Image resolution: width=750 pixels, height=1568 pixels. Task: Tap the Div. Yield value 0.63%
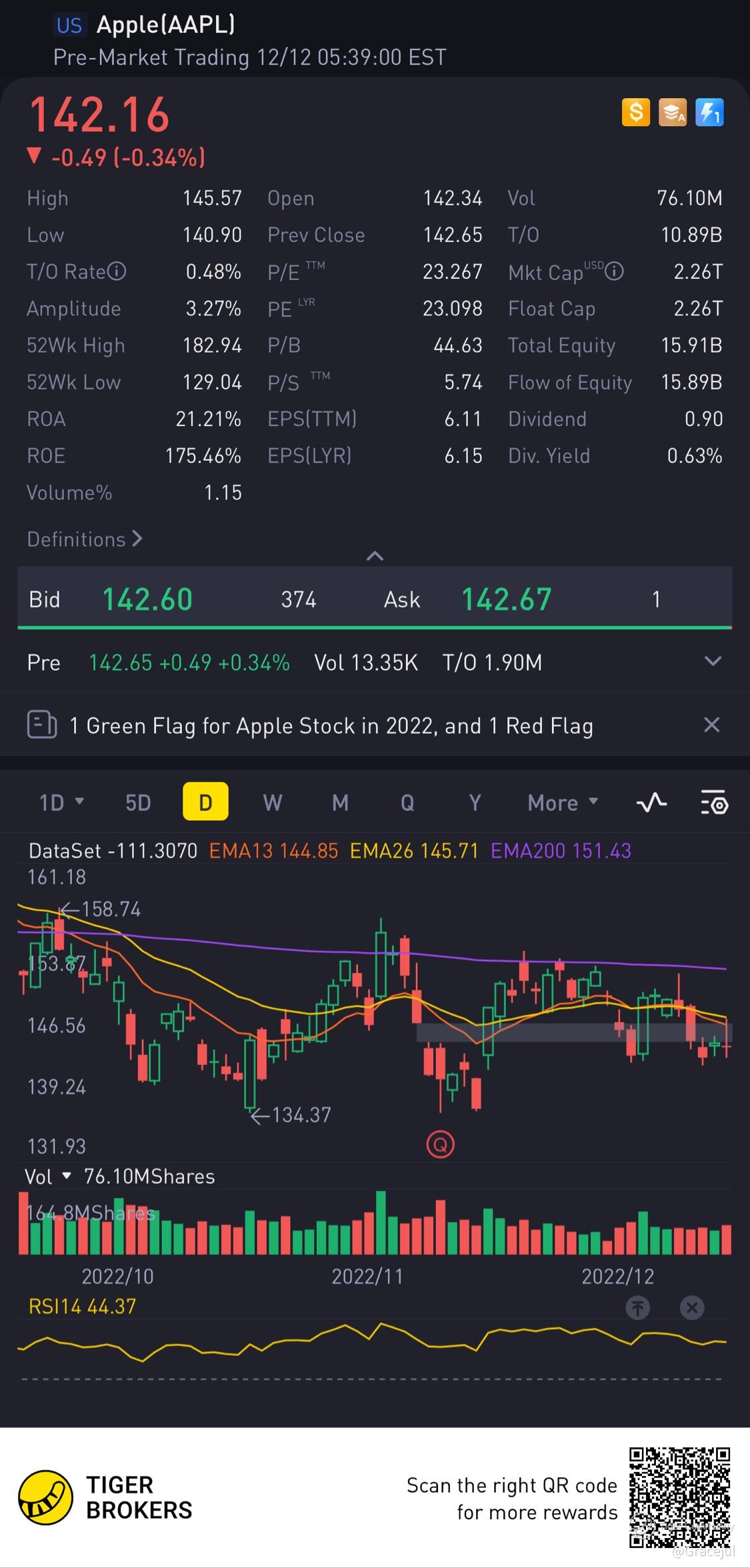pyautogui.click(x=695, y=456)
